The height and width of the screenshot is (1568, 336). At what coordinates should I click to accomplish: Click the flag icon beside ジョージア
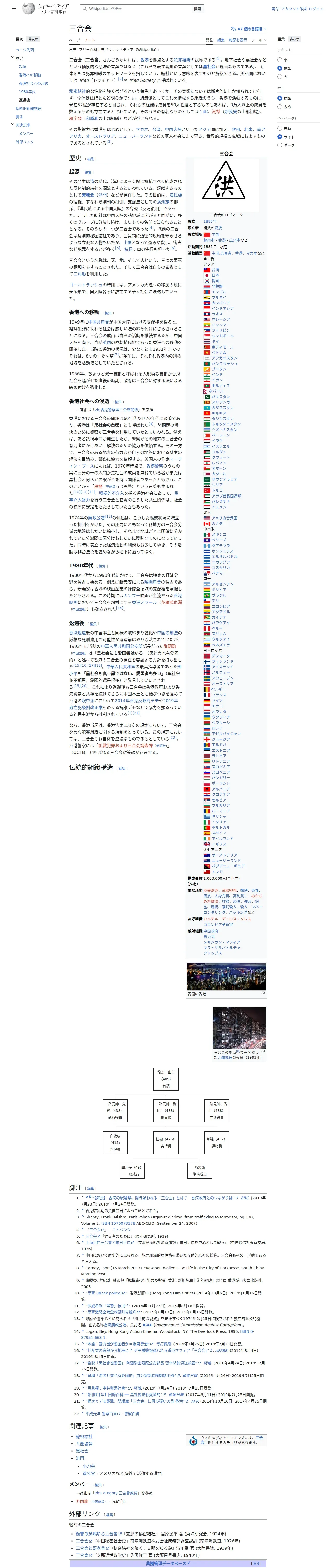[207, 739]
